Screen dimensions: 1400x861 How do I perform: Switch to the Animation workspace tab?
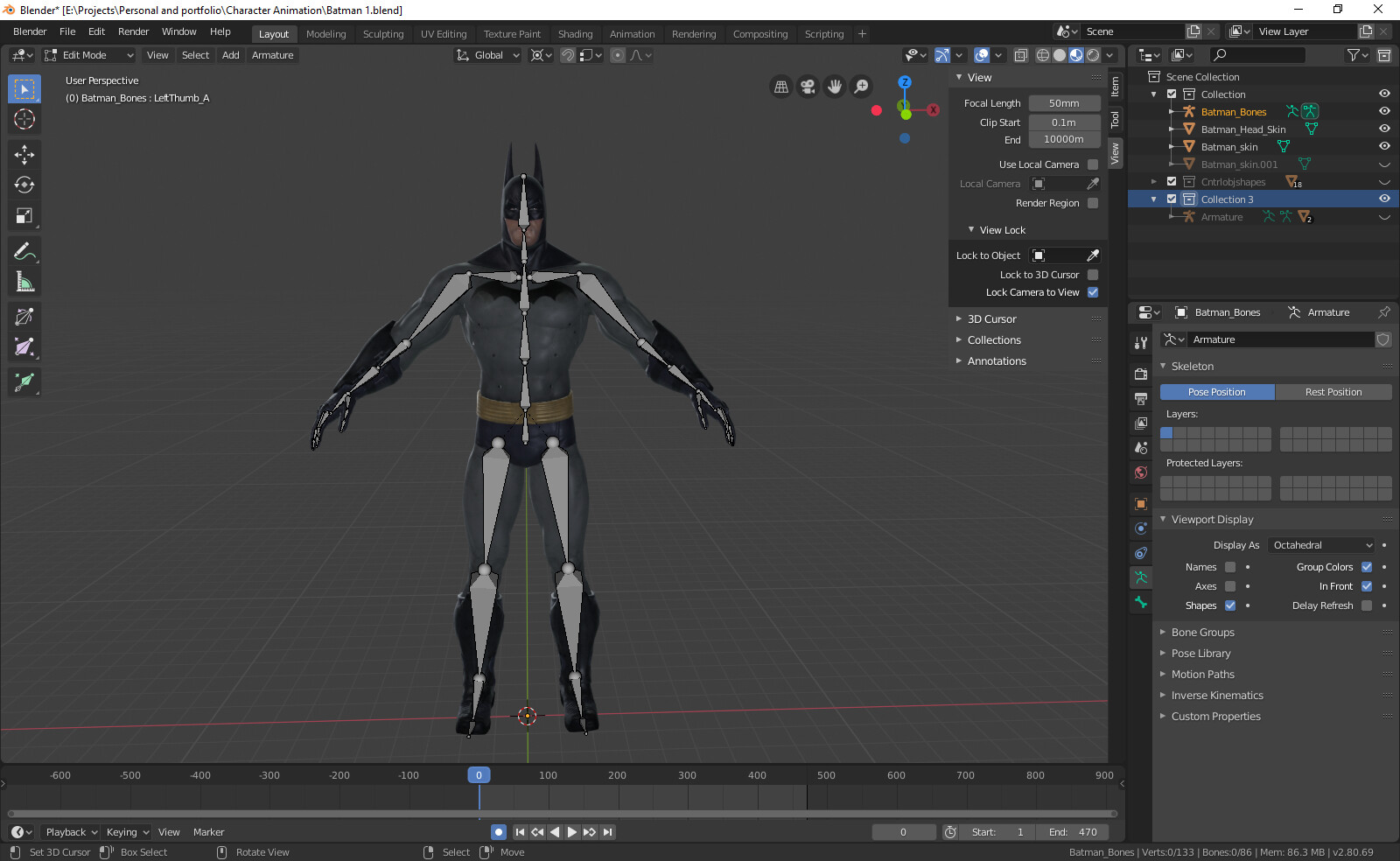pos(632,34)
